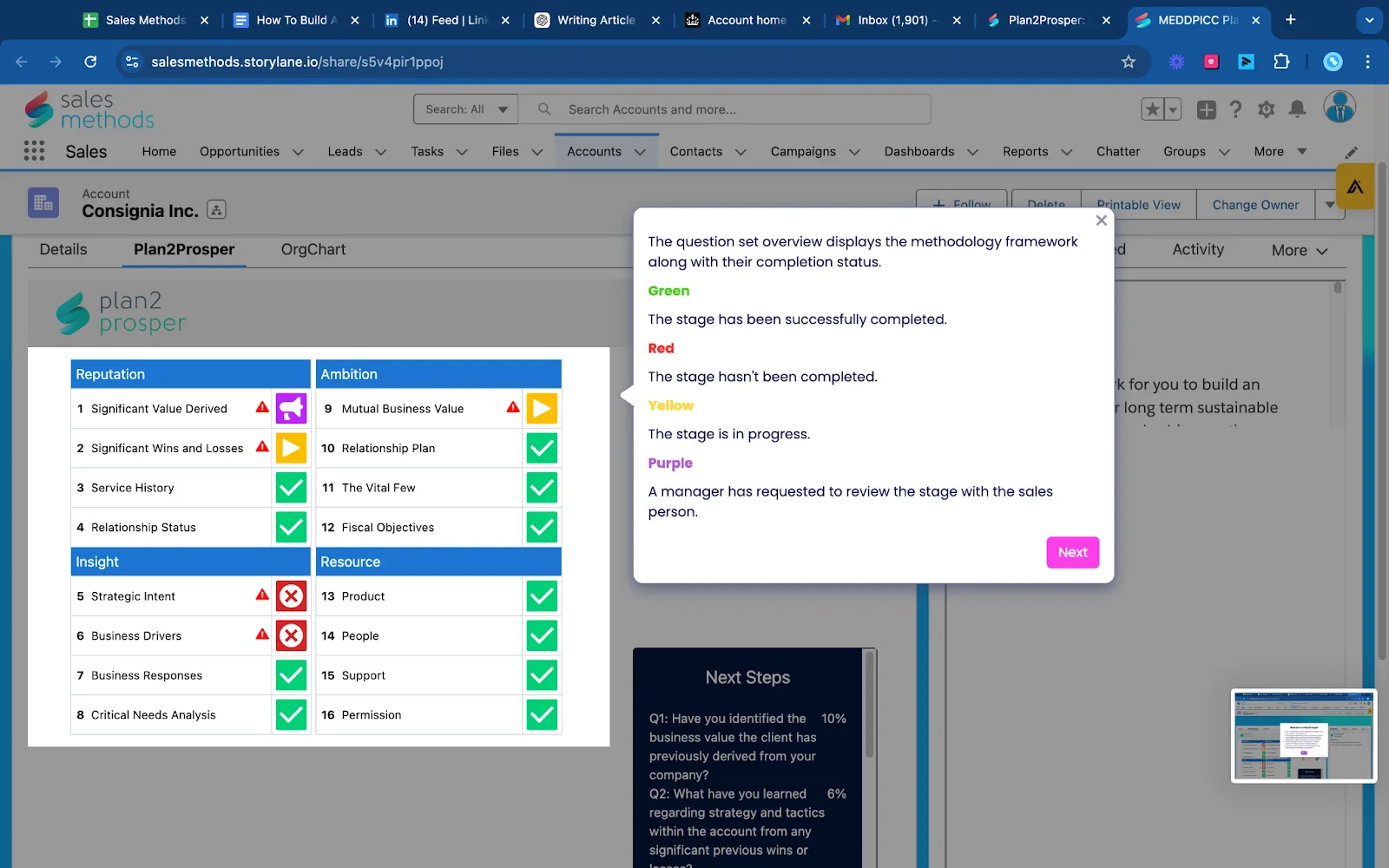Click the account hierarchy icon next to Consignia Inc.
This screenshot has height=868, width=1389.
pos(217,209)
